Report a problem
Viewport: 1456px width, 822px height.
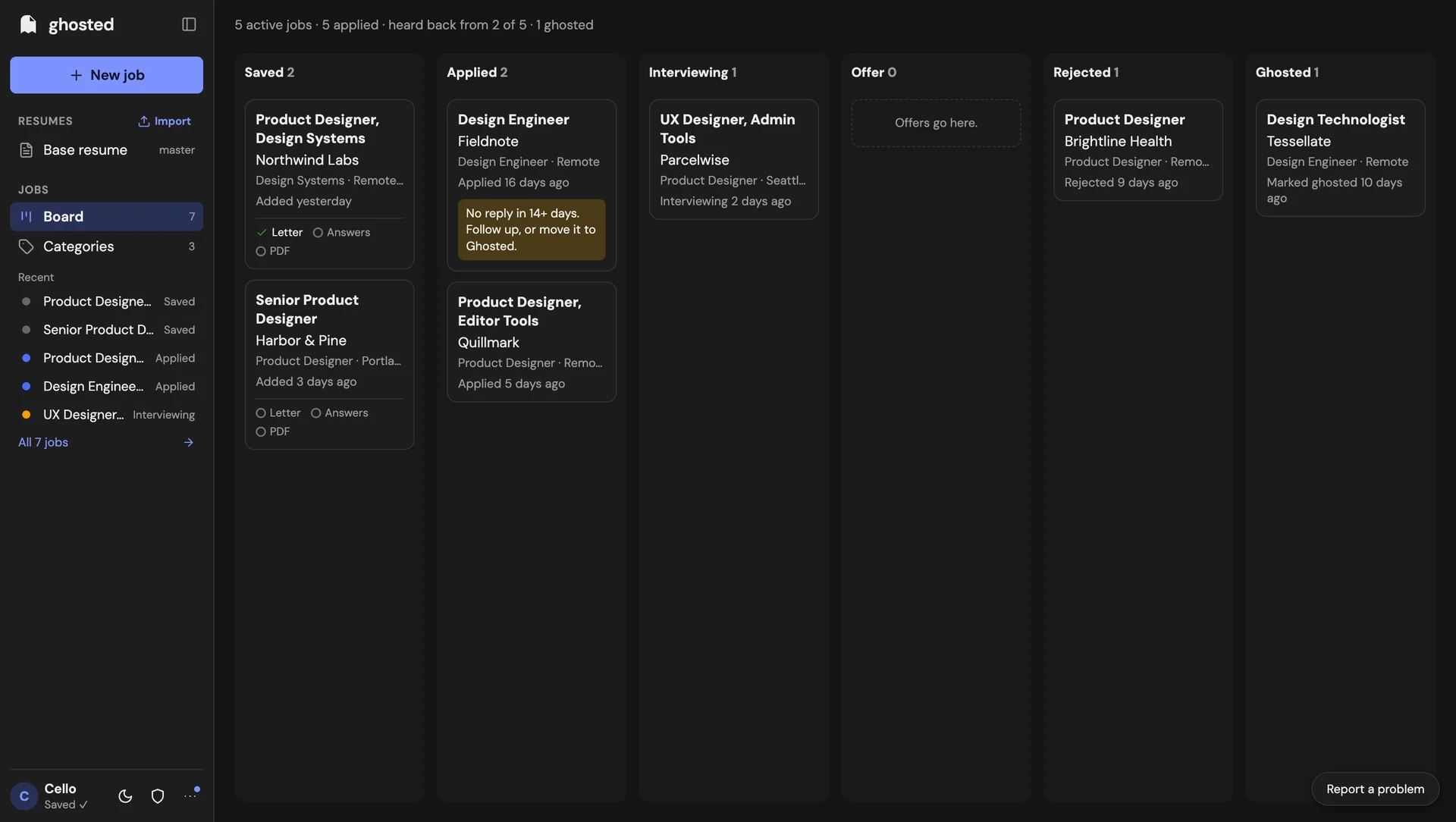(1375, 789)
